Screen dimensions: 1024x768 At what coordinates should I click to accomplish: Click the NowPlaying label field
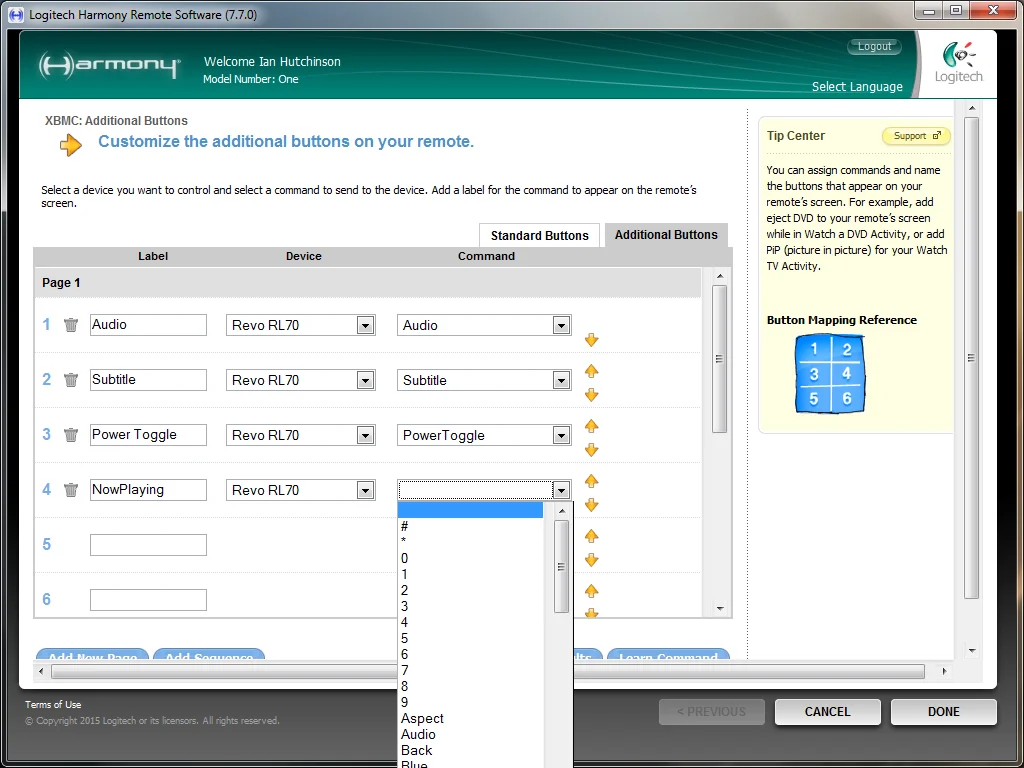point(148,490)
